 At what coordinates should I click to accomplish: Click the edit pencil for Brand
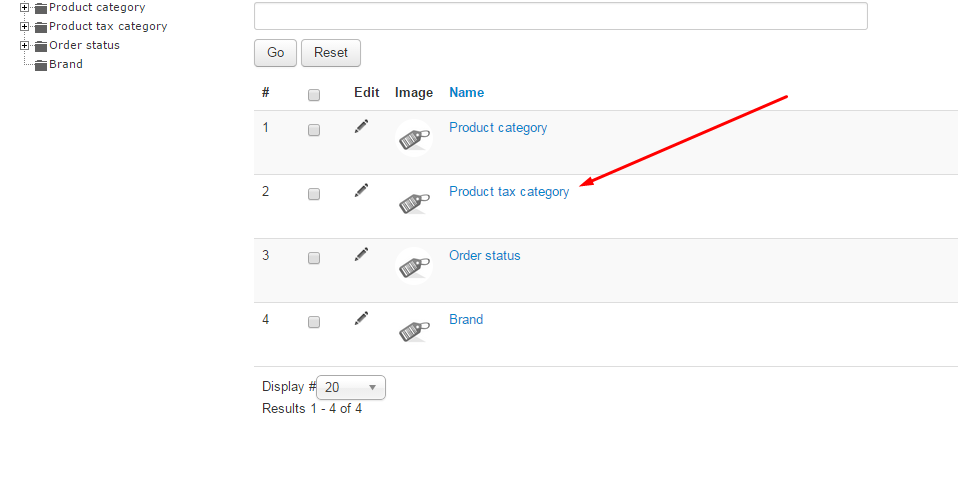pos(362,318)
